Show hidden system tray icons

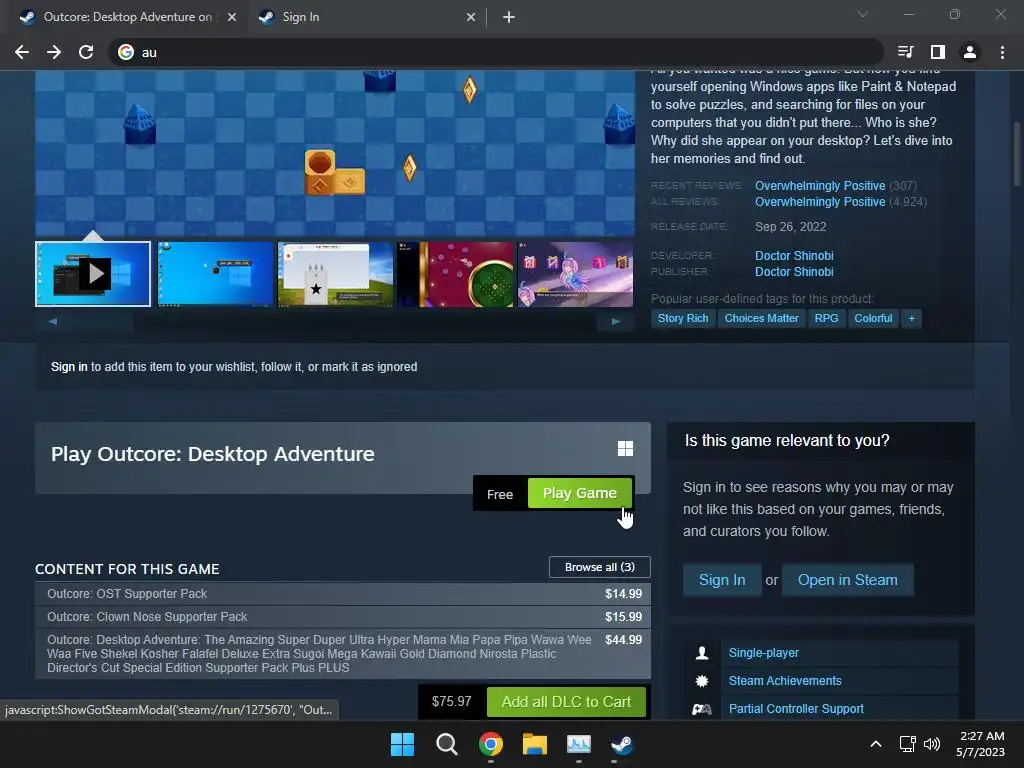(x=876, y=744)
